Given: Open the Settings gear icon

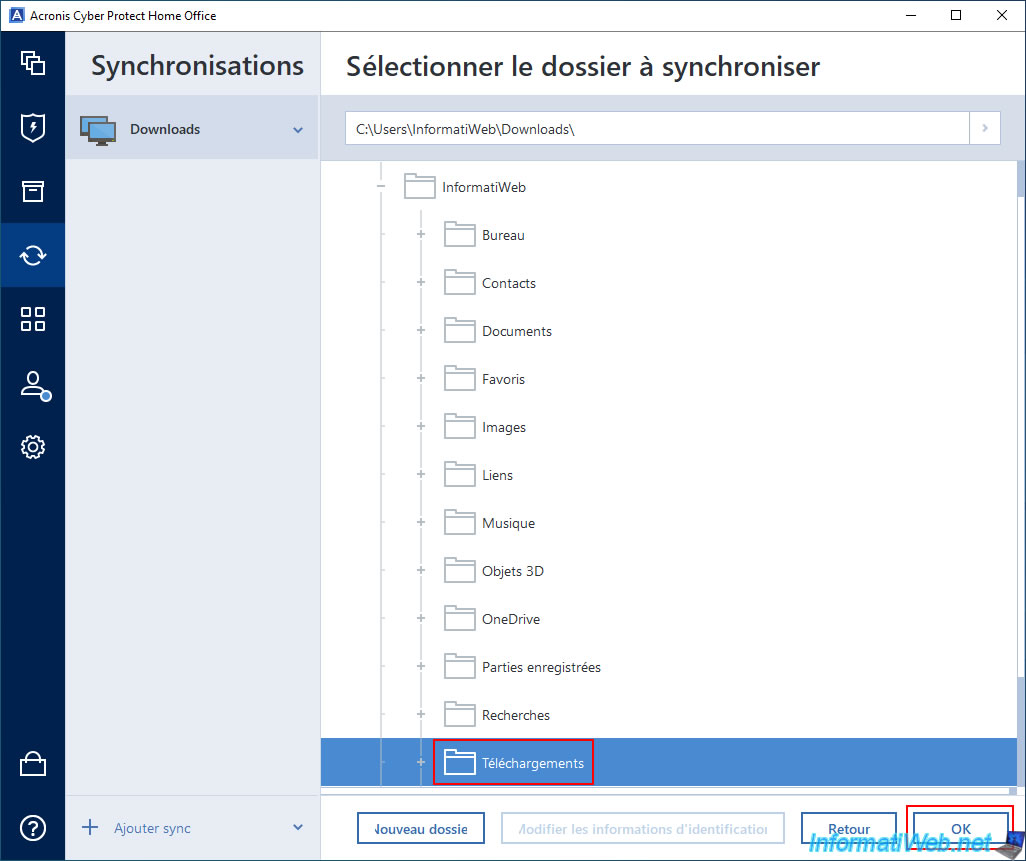Looking at the screenshot, I should [33, 447].
